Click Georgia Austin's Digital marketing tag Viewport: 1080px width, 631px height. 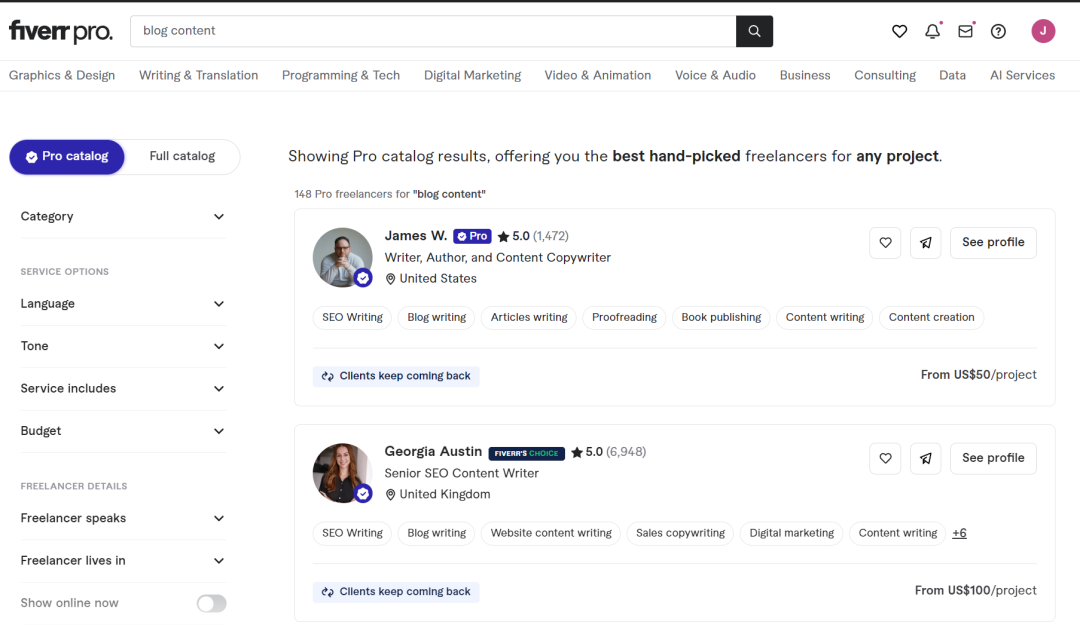(x=791, y=533)
